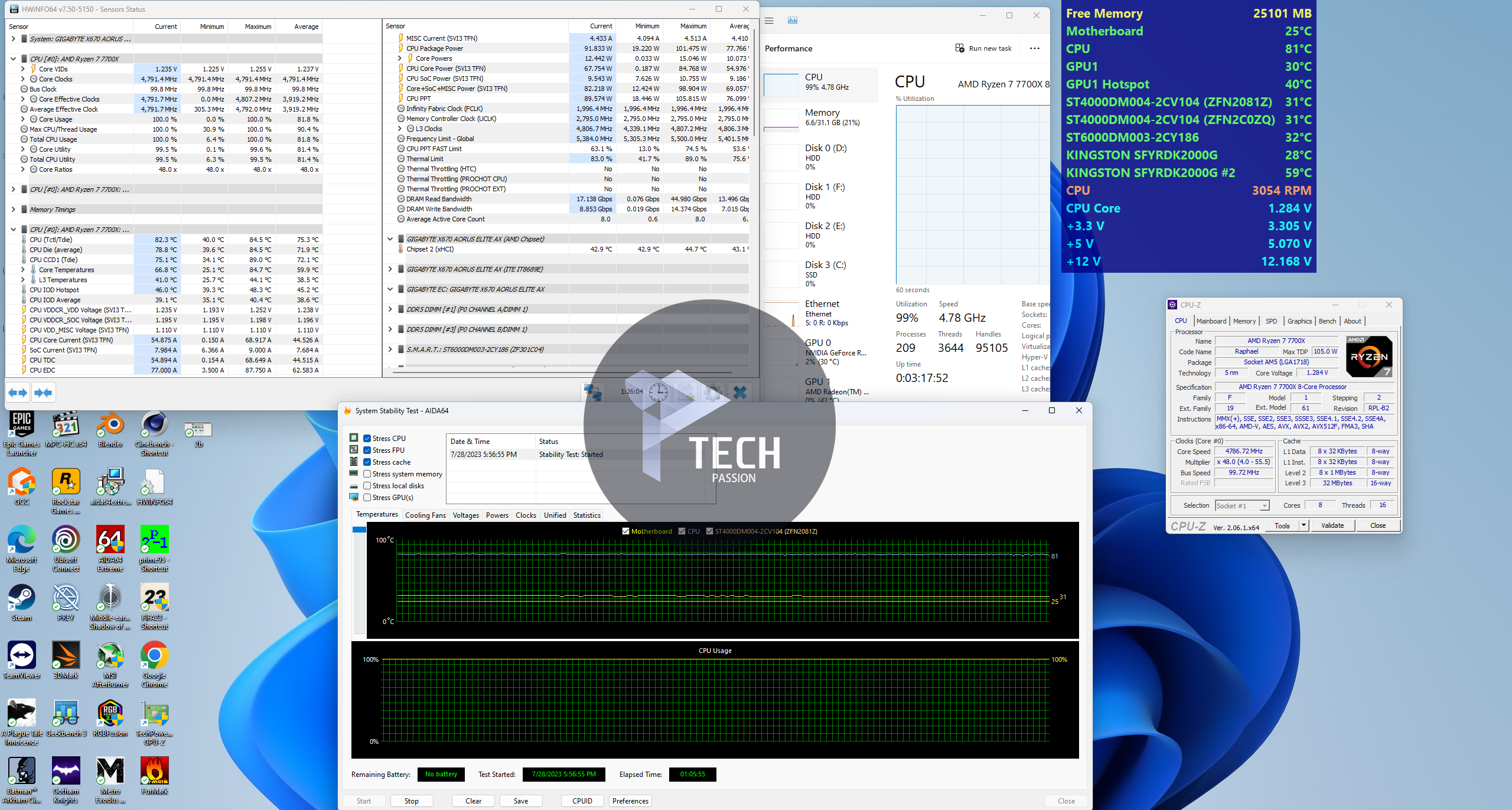Collapse CPU [#0]: AMD Ryzen 7 7700X tree node

pos(13,59)
